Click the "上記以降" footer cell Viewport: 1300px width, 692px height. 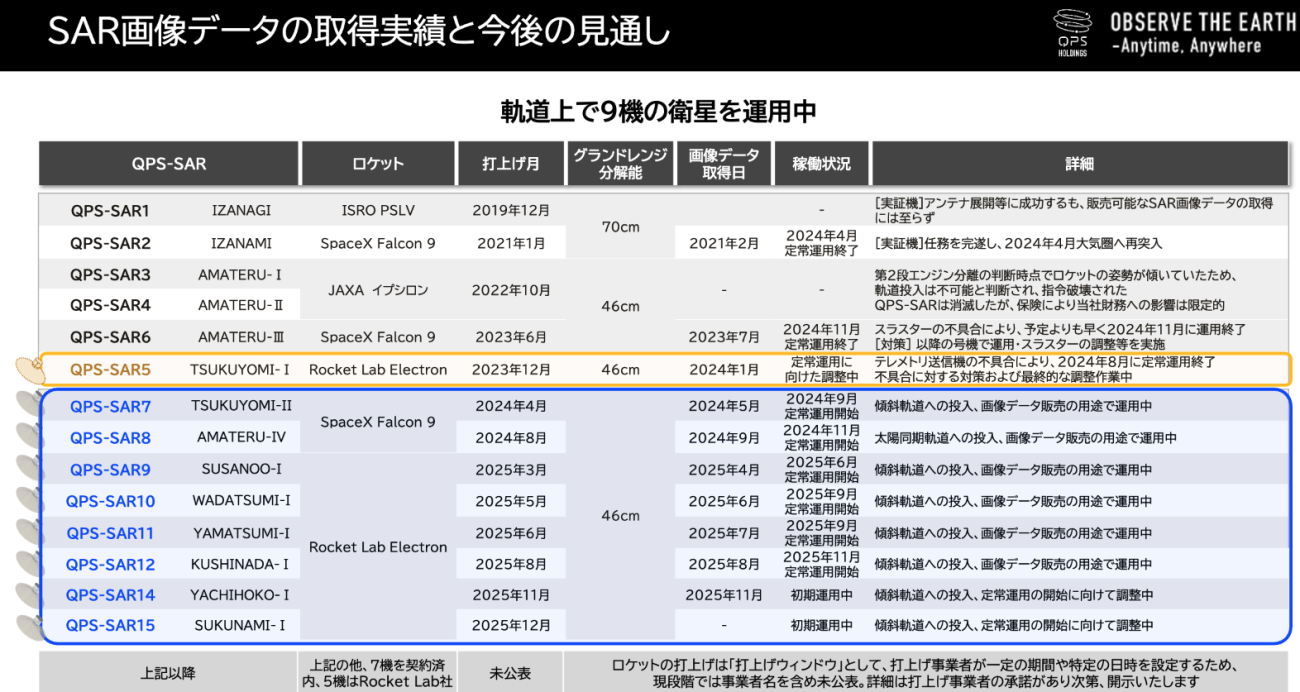point(168,674)
